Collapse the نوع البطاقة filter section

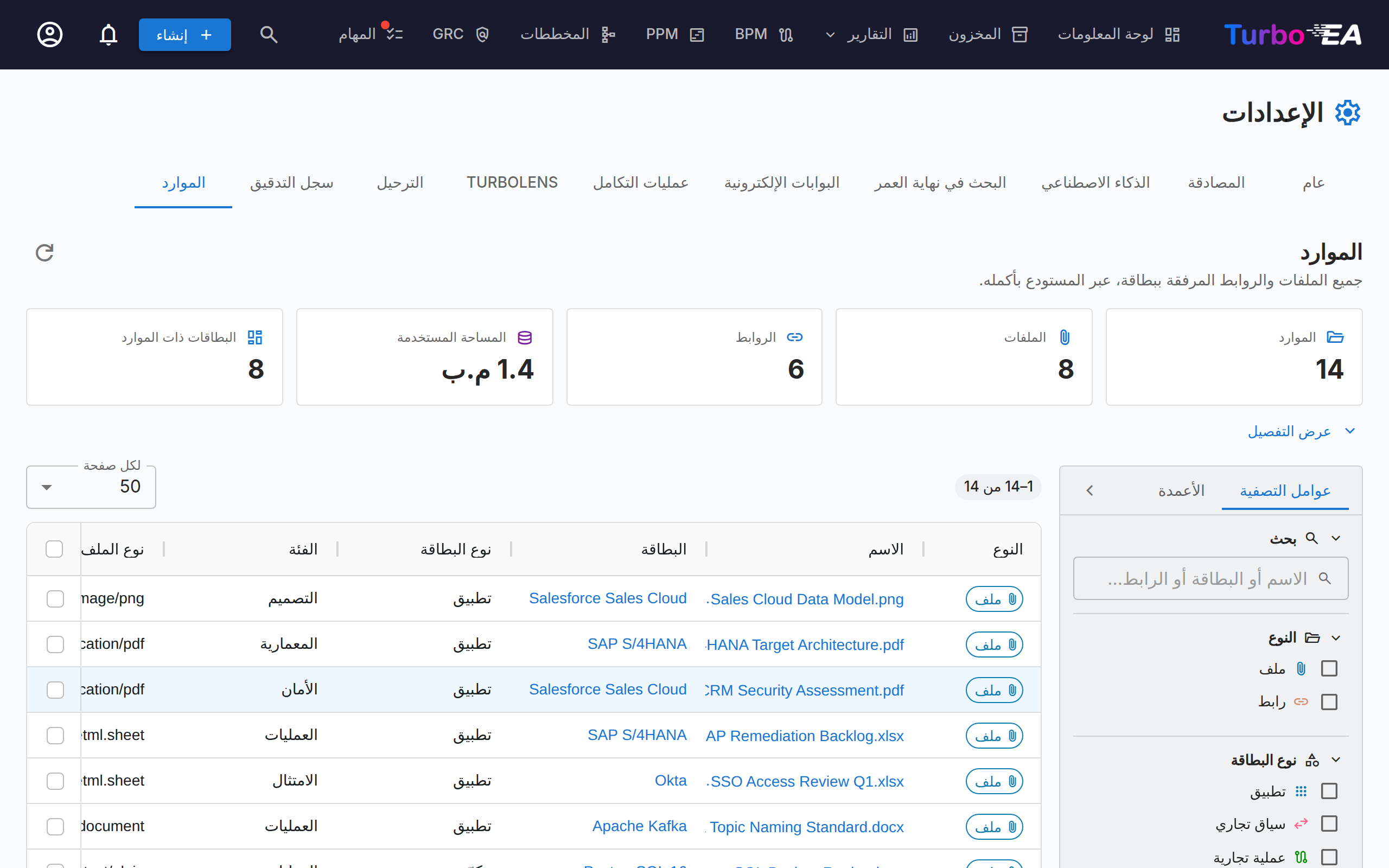point(1336,760)
